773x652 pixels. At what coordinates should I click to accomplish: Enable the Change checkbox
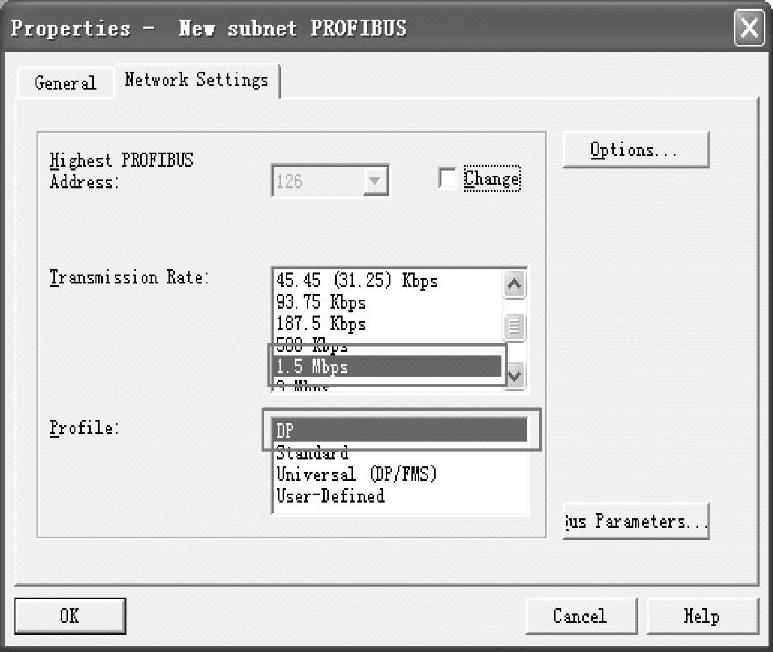pos(447,178)
